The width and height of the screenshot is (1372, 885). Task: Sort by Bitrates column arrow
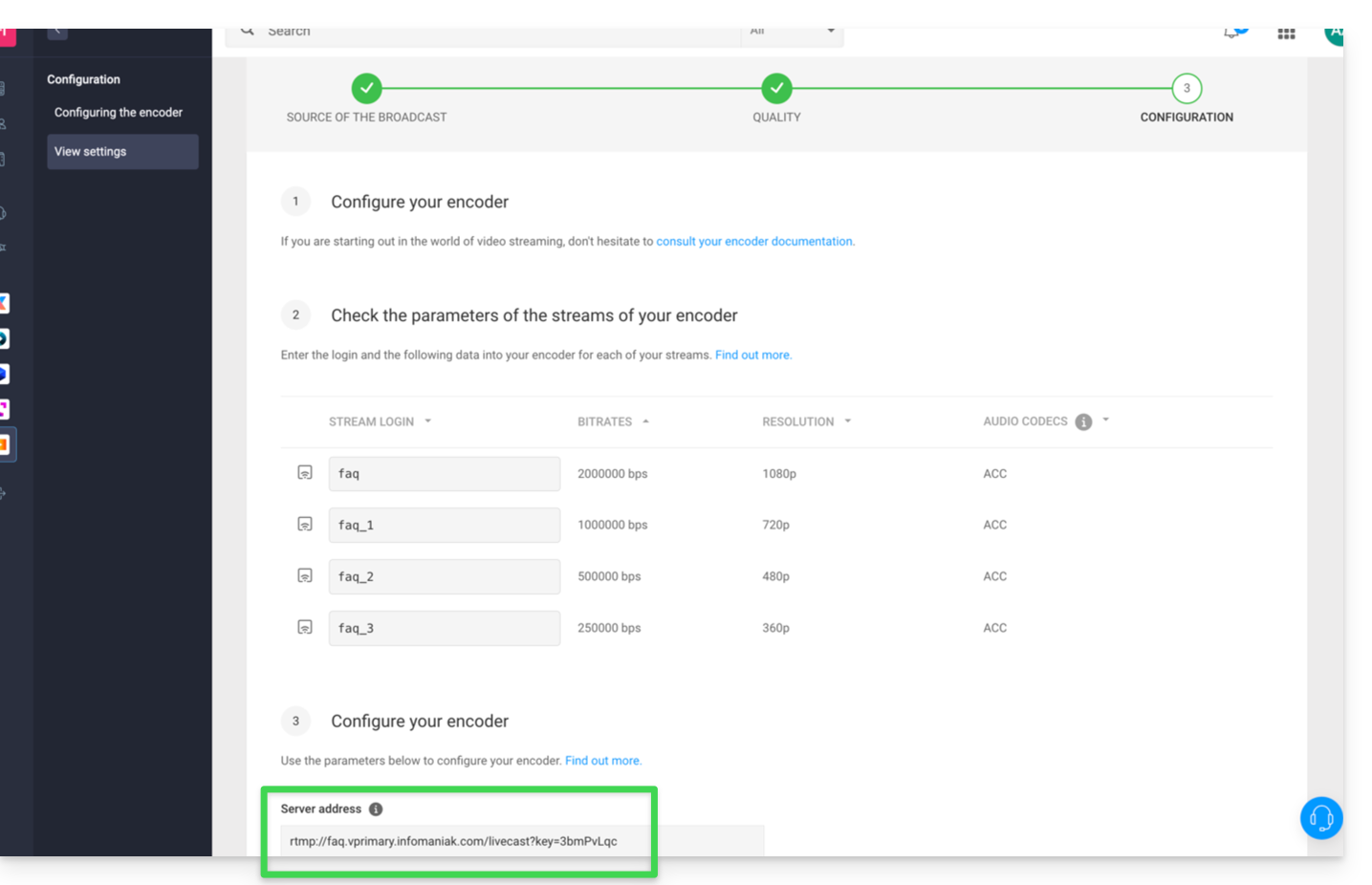coord(646,421)
